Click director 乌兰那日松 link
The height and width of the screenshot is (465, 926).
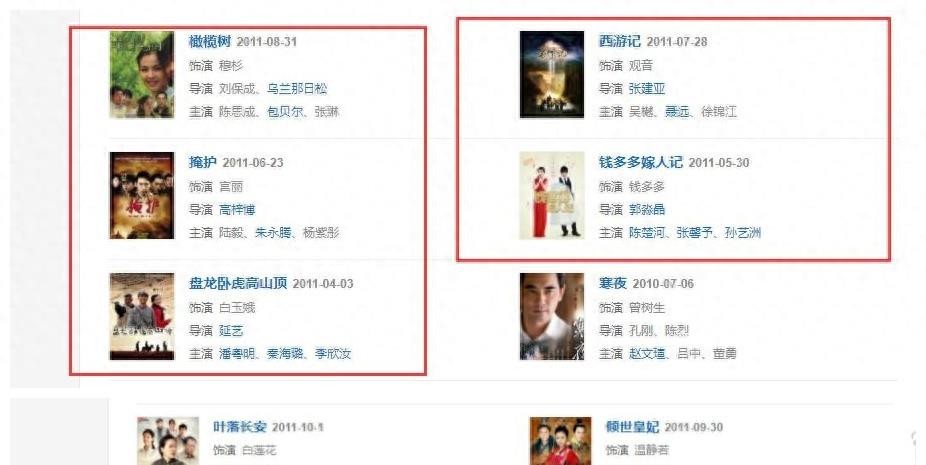297,89
